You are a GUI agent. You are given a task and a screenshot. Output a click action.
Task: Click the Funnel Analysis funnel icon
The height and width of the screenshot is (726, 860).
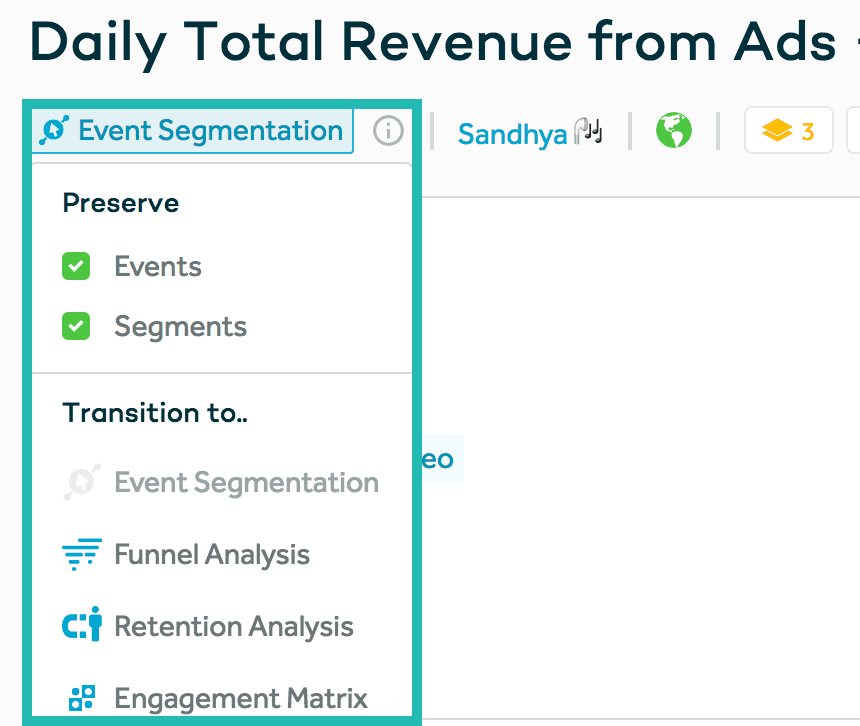[x=81, y=555]
